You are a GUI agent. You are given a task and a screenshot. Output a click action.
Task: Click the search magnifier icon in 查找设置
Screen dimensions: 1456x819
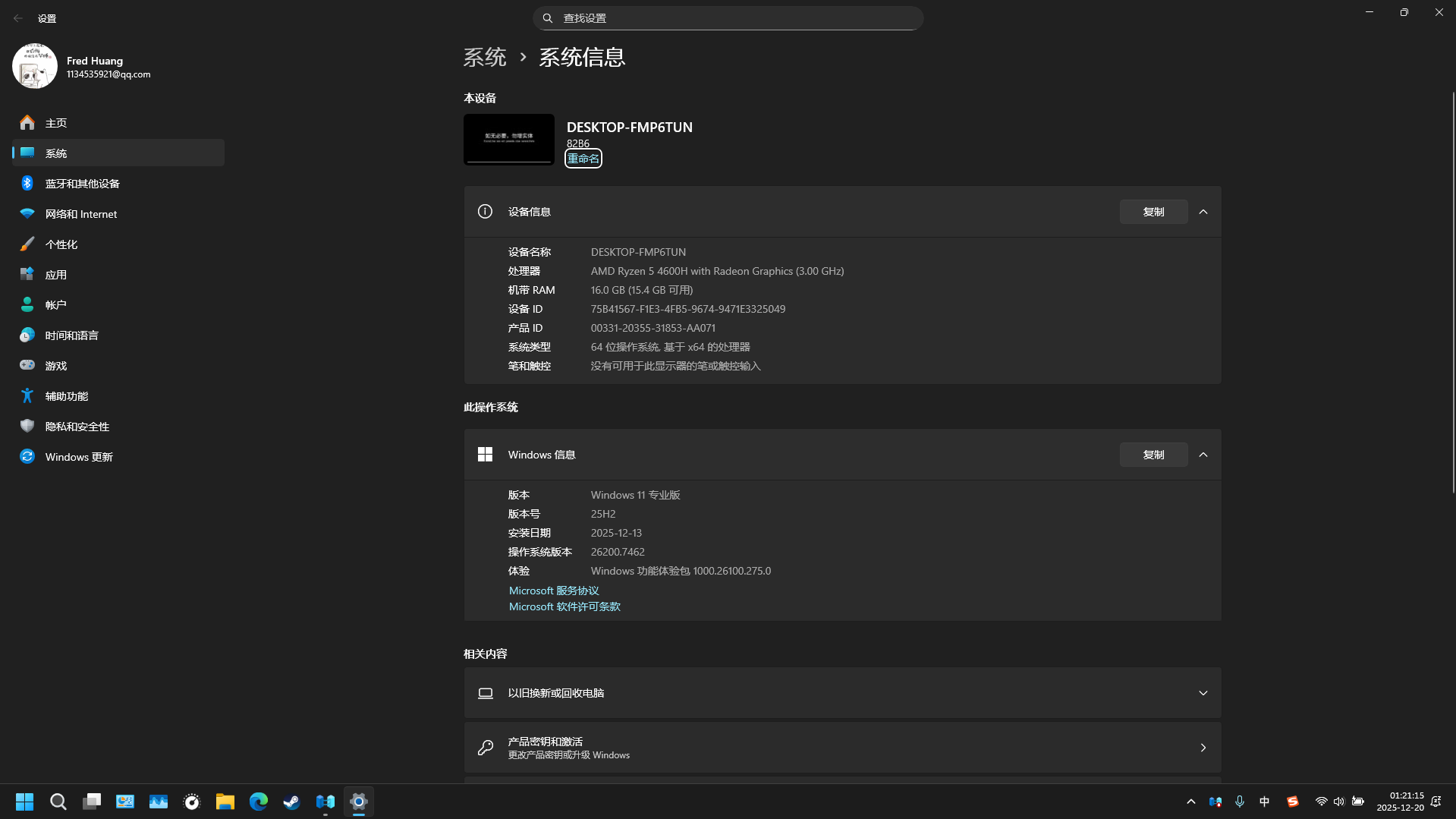point(548,18)
